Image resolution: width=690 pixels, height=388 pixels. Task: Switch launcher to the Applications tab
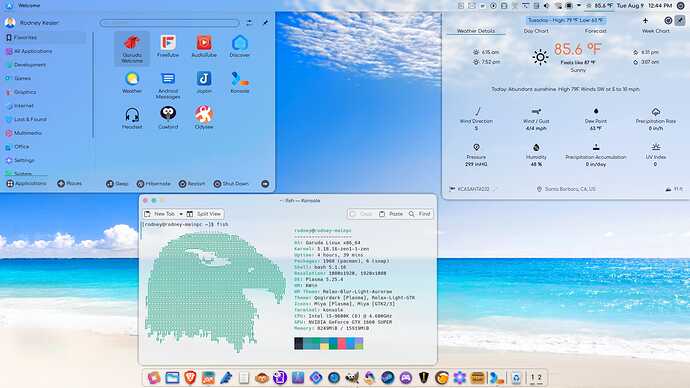click(26, 183)
